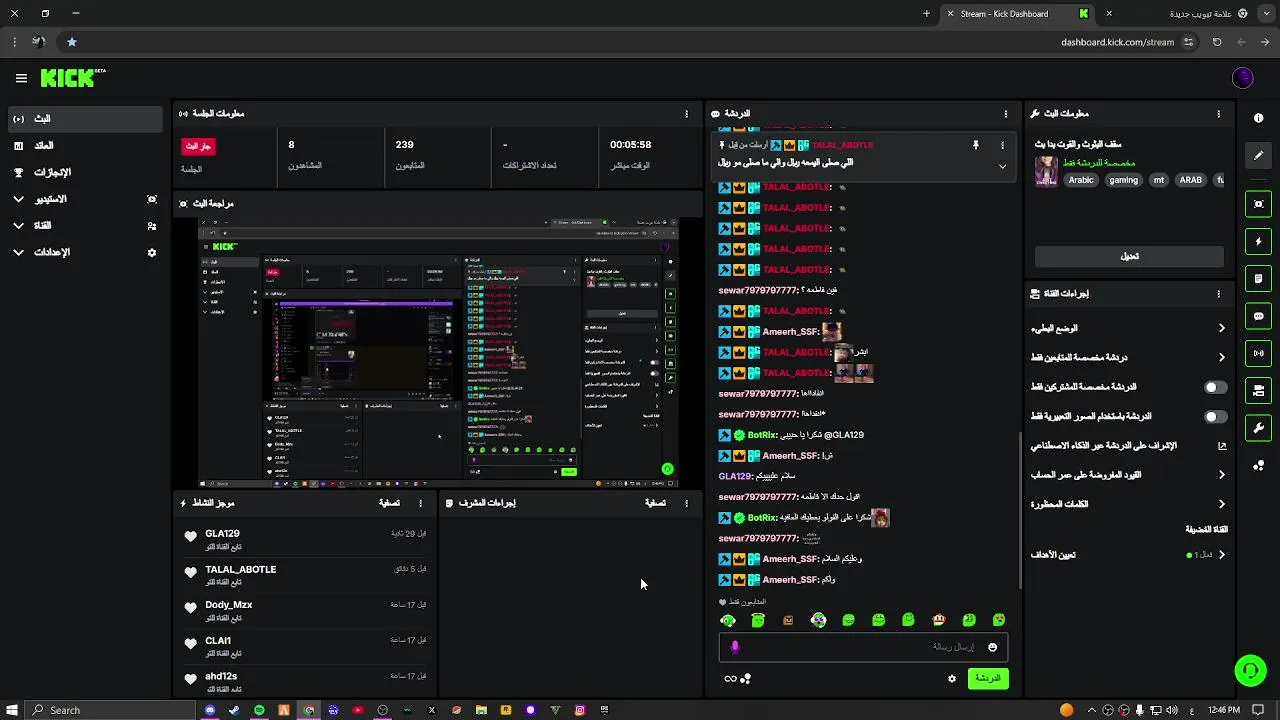Viewport: 1280px width, 720px height.
Task: Open moderator actions panel three-dot menu
Action: pyautogui.click(x=686, y=503)
